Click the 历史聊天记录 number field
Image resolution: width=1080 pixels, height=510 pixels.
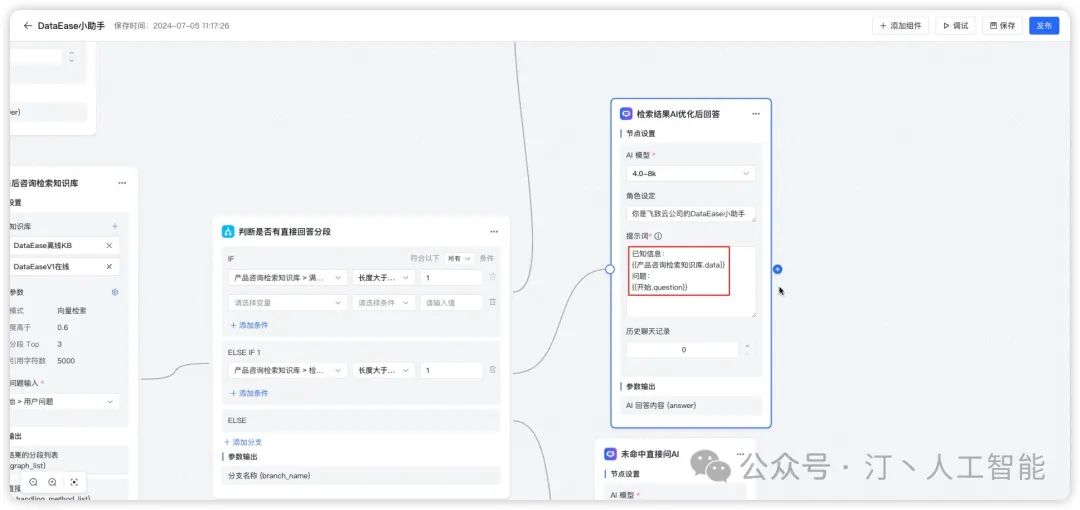pyautogui.click(x=683, y=349)
